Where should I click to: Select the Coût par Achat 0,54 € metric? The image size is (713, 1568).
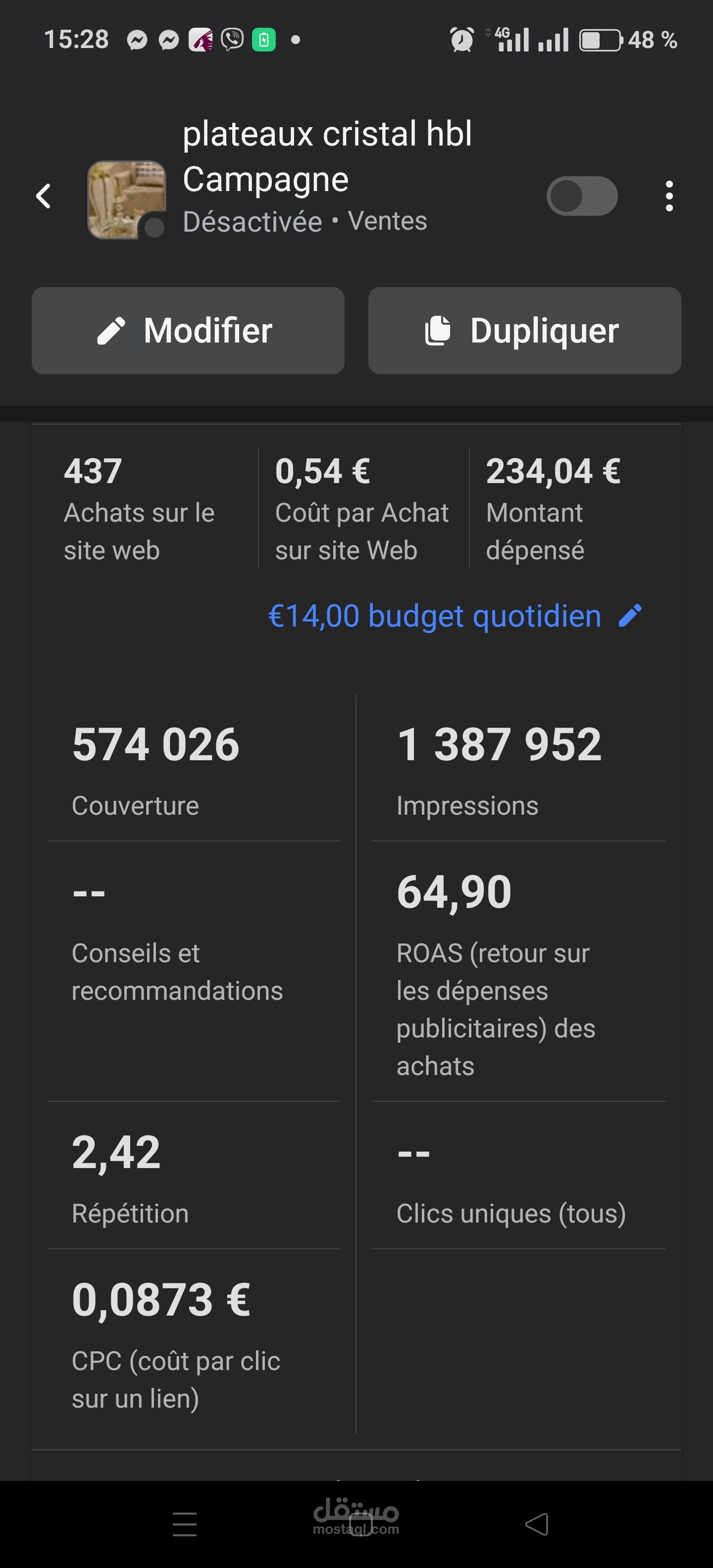(363, 509)
